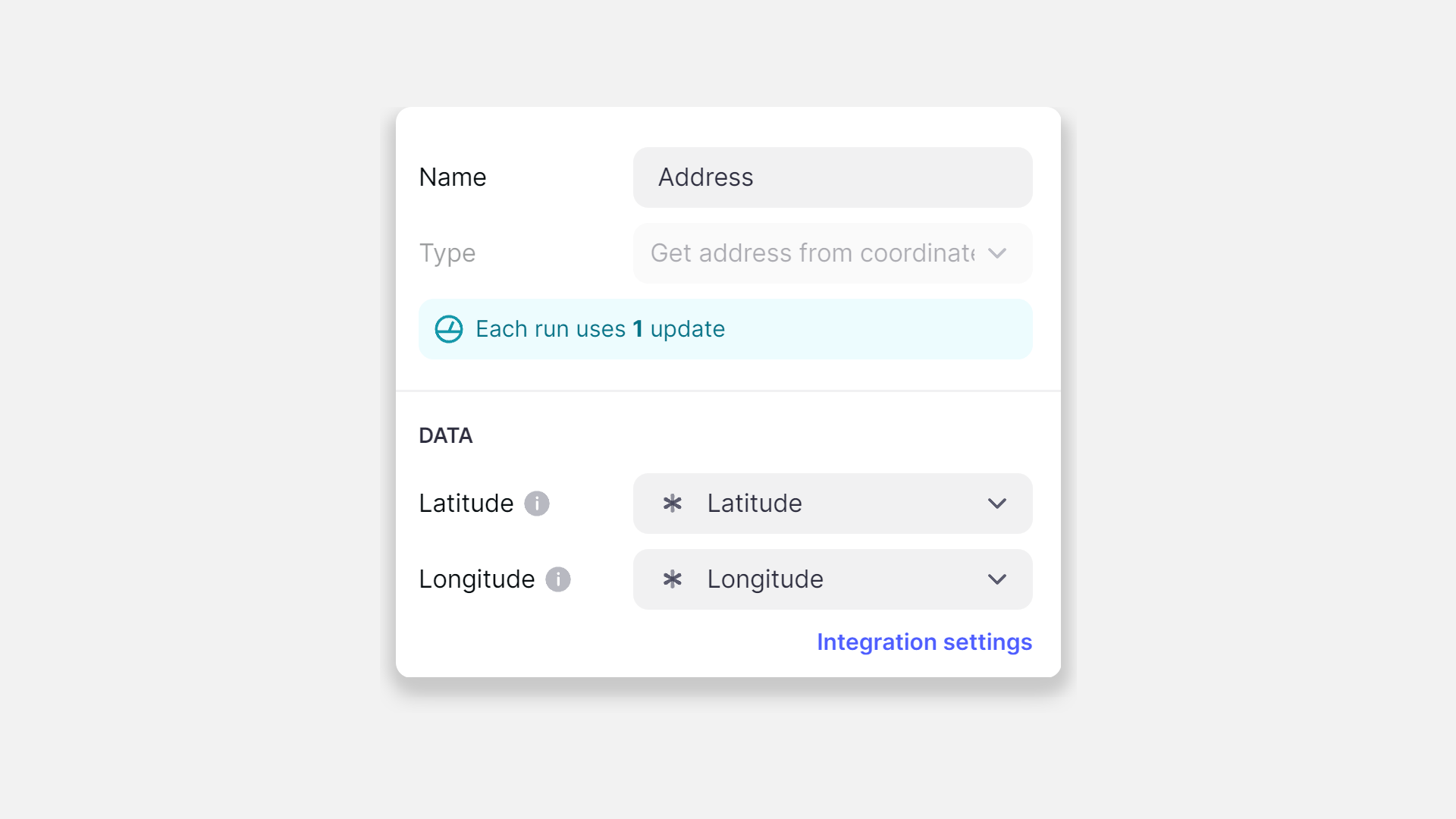Image resolution: width=1456 pixels, height=819 pixels.
Task: Click the Name field label
Action: point(453,177)
